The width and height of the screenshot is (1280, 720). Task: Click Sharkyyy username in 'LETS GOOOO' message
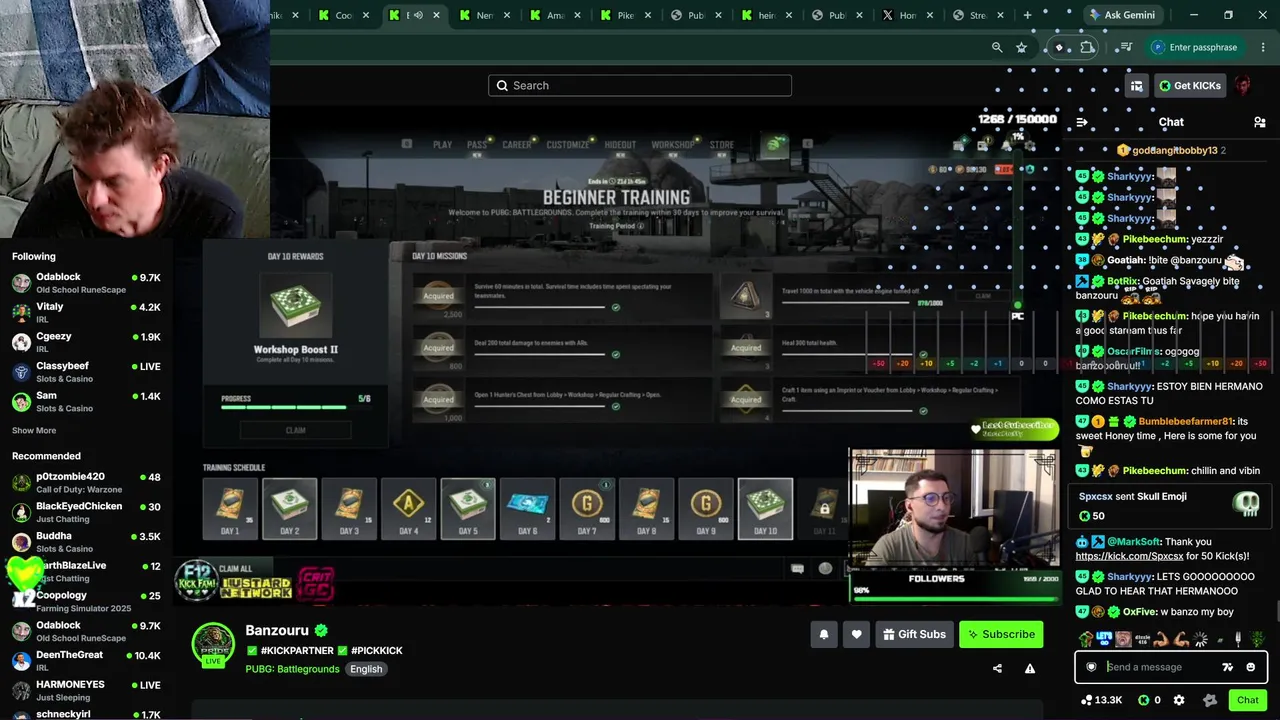pos(1130,577)
